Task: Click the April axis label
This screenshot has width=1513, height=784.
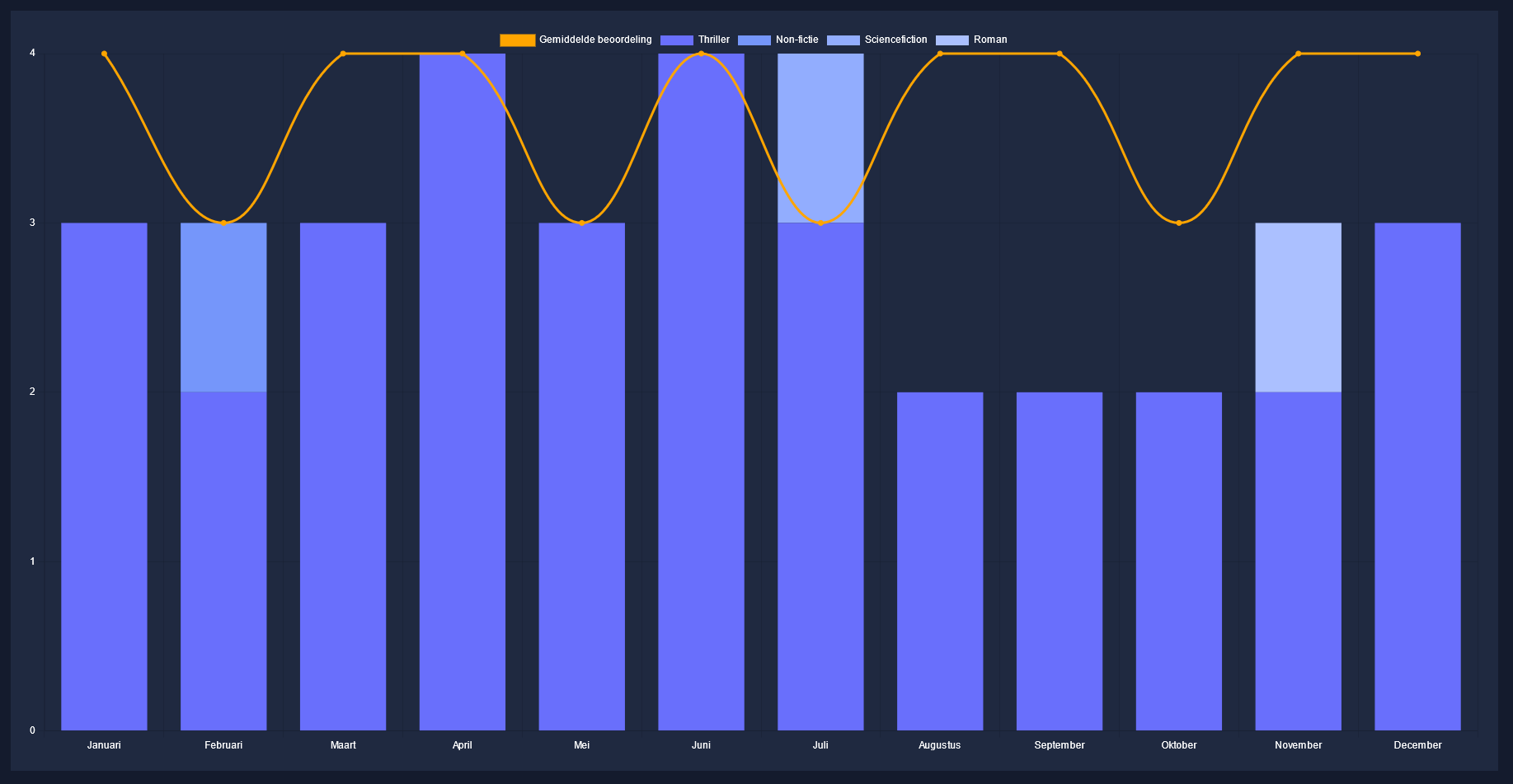Action: click(x=463, y=745)
